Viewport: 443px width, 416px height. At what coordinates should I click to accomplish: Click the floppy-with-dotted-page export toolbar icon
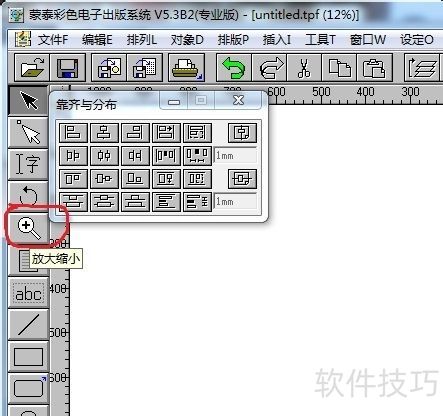tap(145, 67)
